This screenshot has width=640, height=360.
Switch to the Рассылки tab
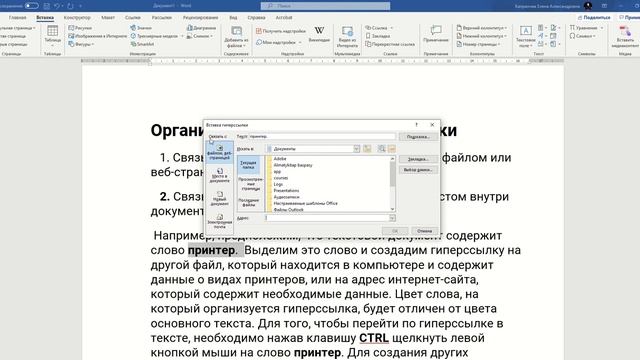point(162,18)
